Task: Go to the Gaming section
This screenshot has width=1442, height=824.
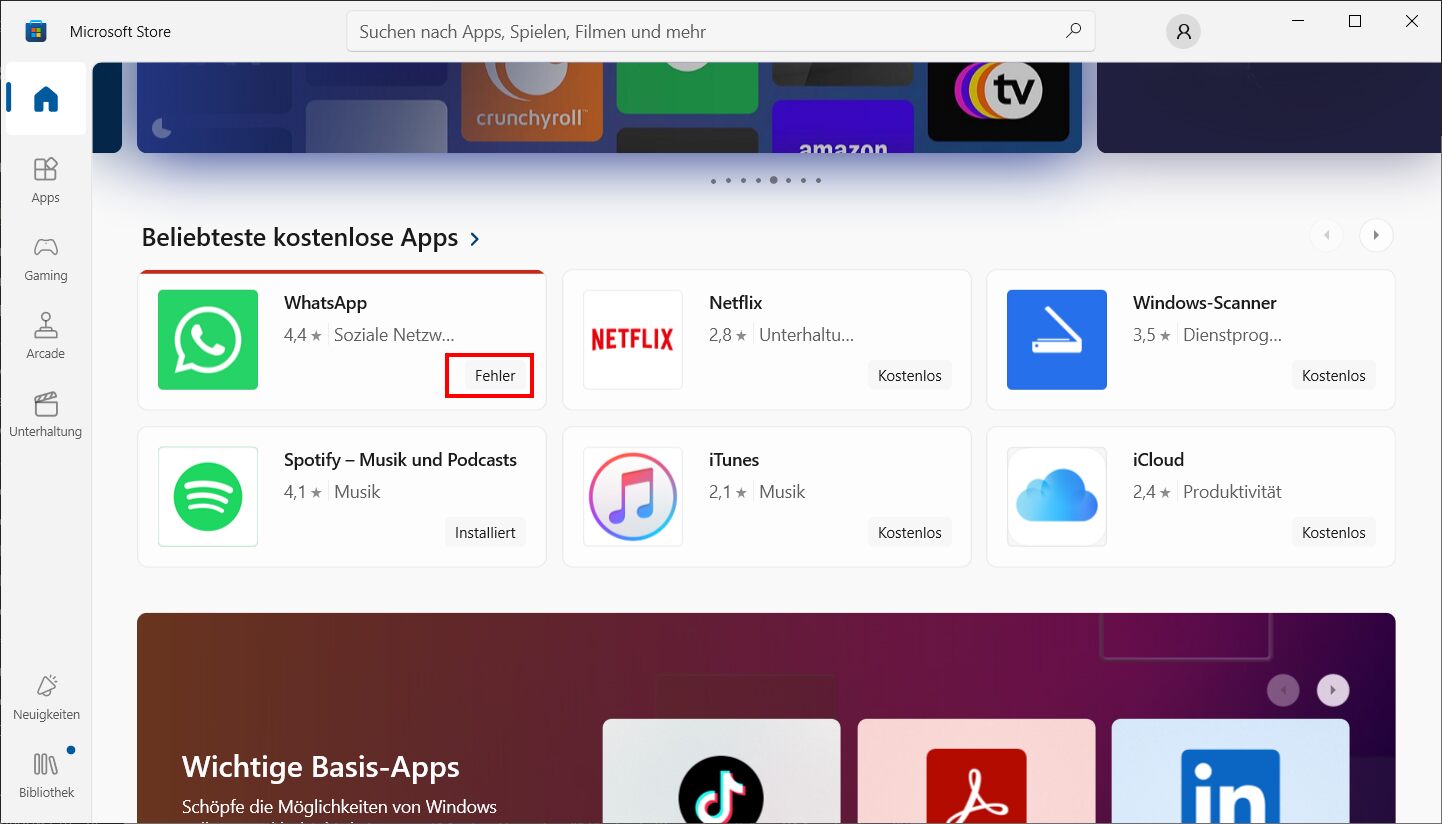Action: (46, 259)
